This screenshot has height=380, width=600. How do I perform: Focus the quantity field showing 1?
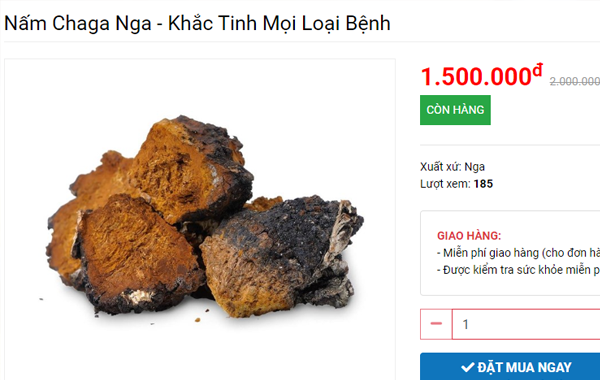point(526,324)
